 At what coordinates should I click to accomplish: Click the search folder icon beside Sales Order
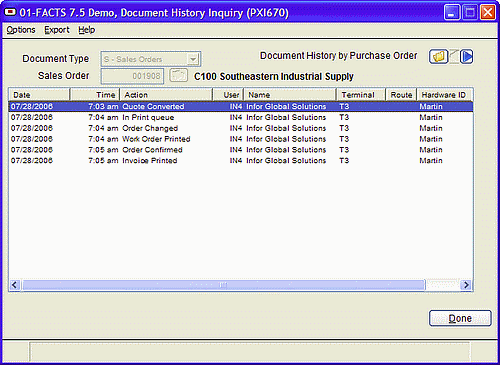(178, 75)
